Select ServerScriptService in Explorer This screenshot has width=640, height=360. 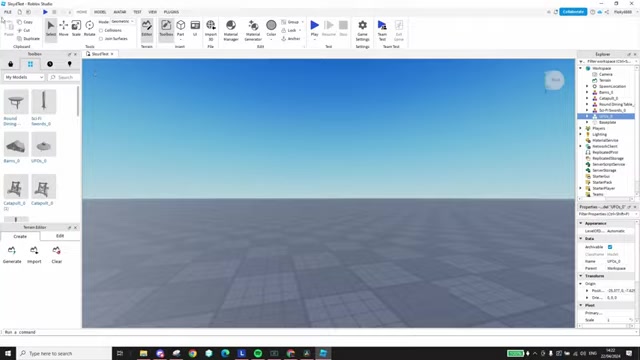point(608,164)
